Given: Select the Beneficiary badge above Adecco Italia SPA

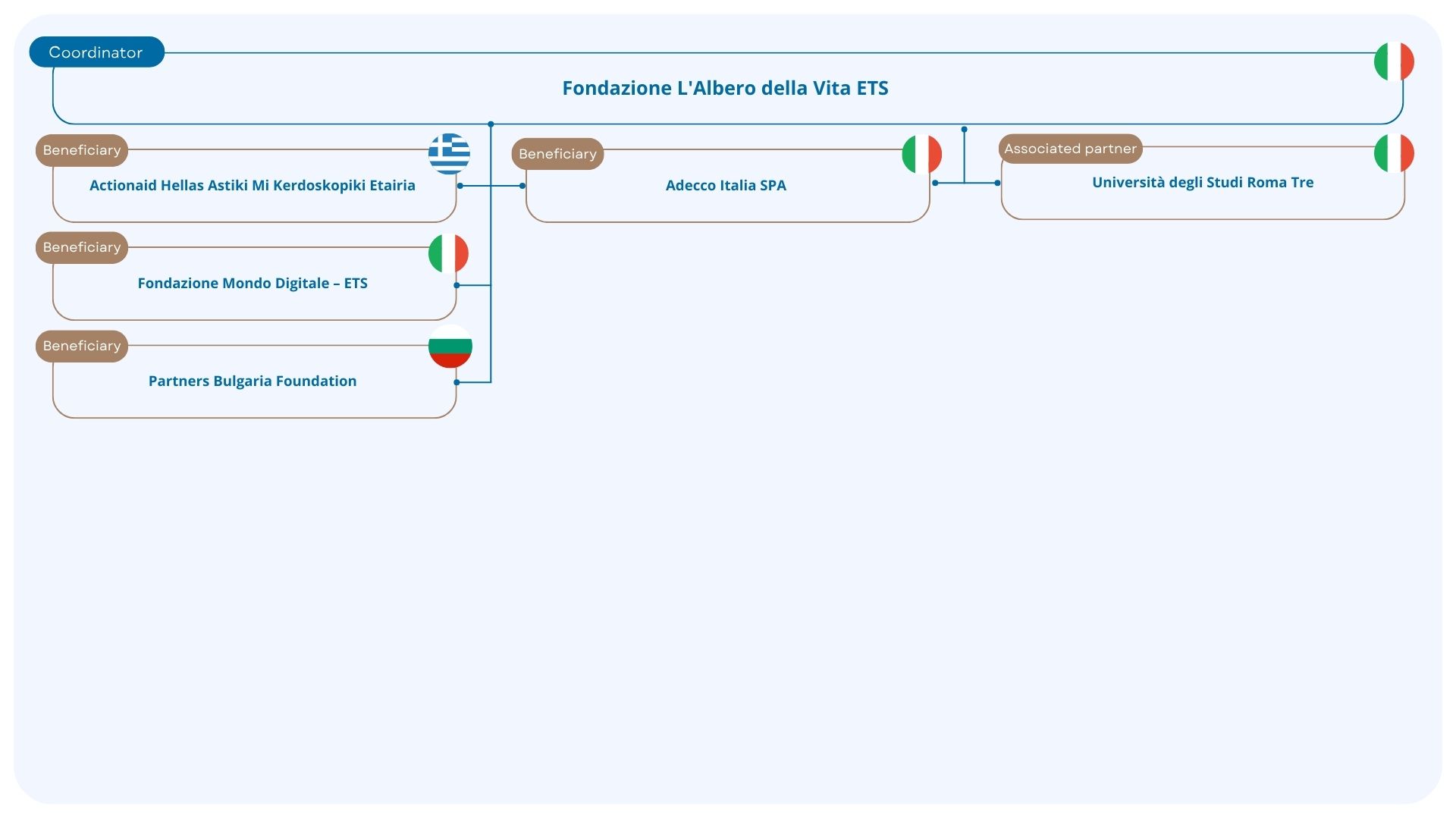Looking at the screenshot, I should tap(557, 154).
